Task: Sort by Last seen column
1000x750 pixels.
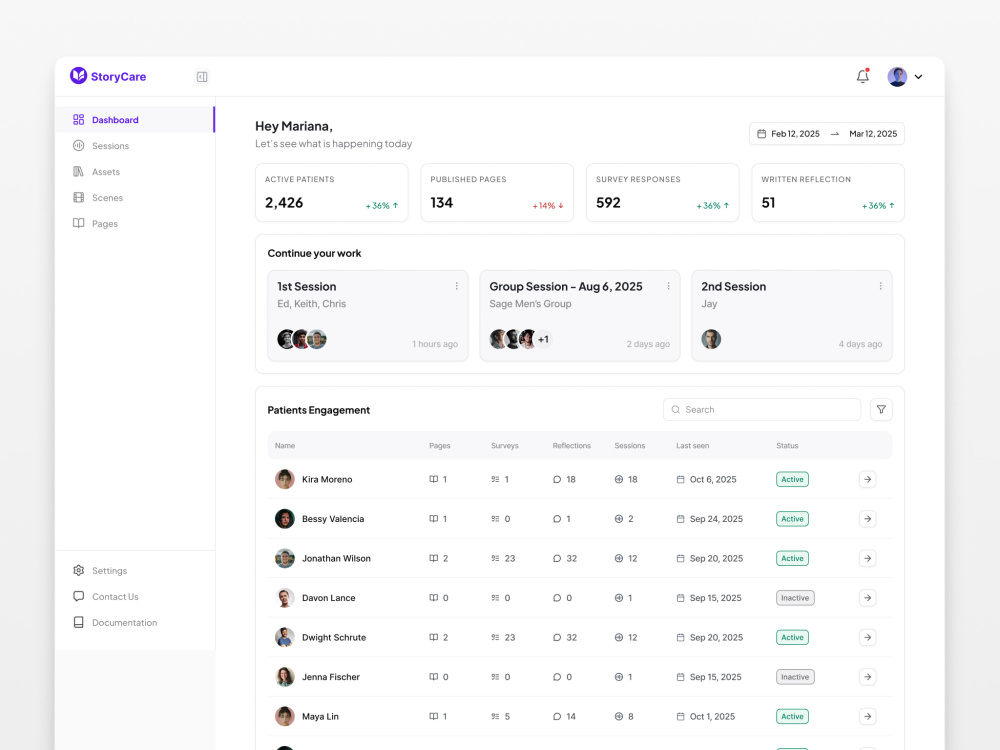Action: [x=693, y=446]
